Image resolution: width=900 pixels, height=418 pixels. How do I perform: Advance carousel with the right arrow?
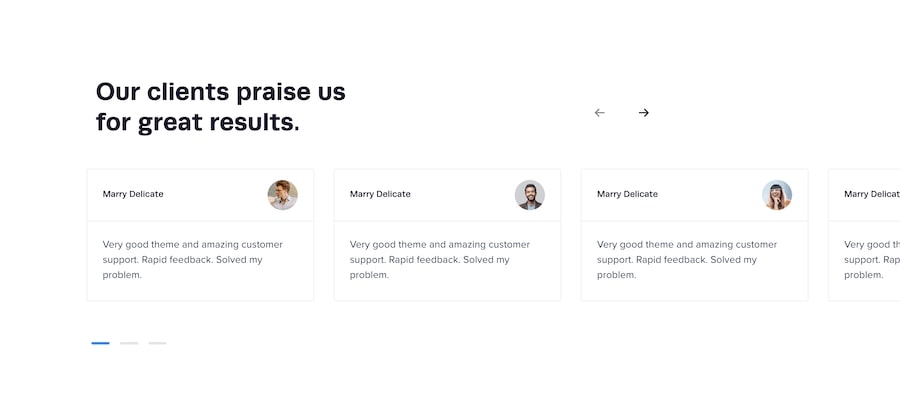point(644,113)
